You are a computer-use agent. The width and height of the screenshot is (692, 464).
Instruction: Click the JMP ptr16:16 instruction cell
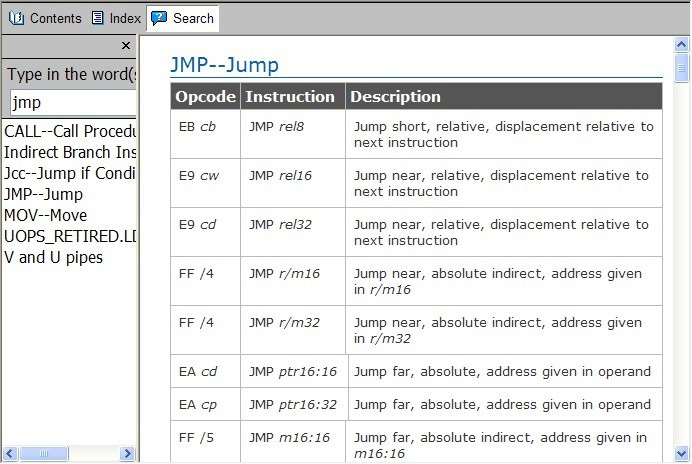pos(294,371)
